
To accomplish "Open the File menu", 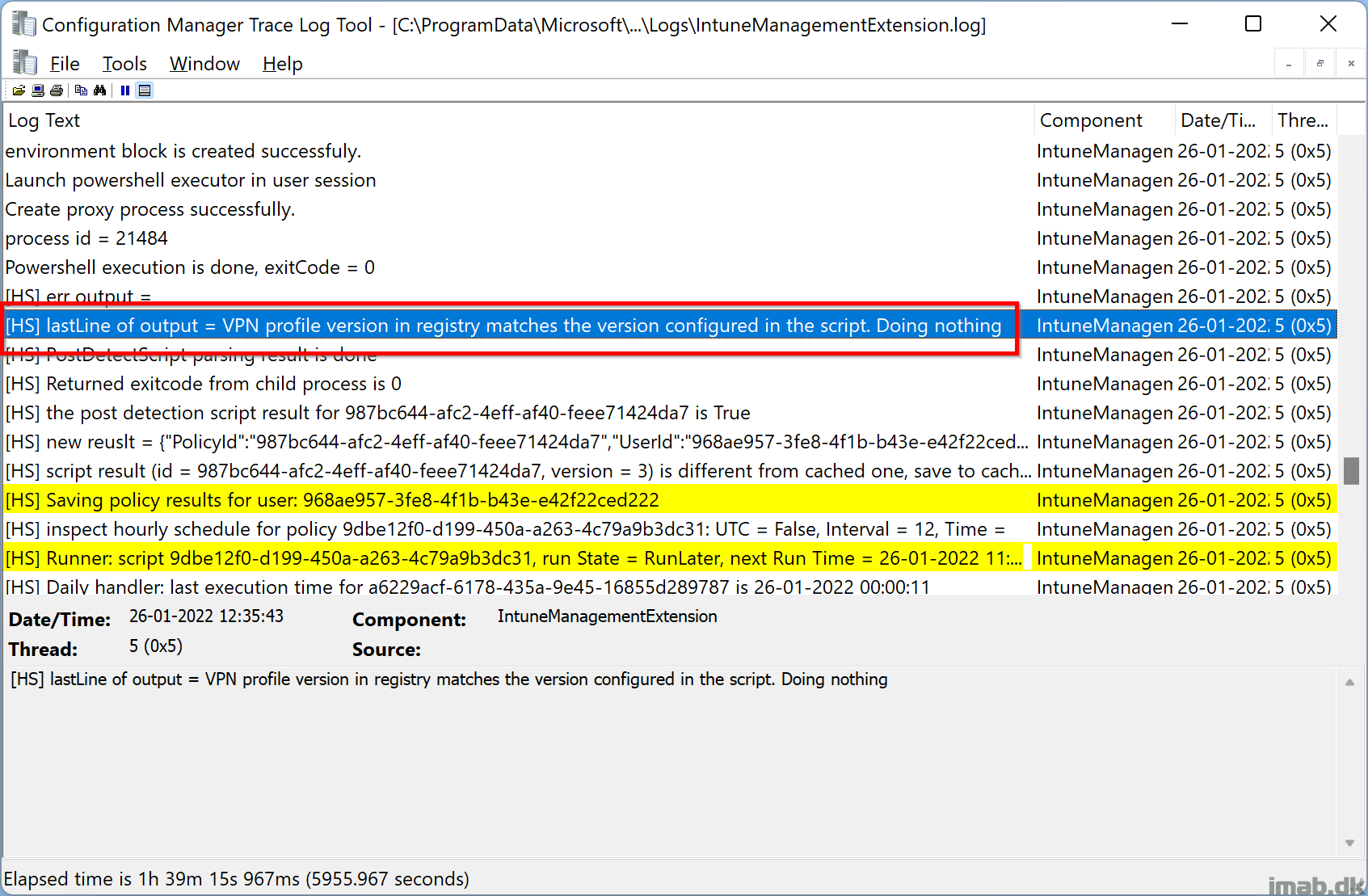I will click(65, 64).
